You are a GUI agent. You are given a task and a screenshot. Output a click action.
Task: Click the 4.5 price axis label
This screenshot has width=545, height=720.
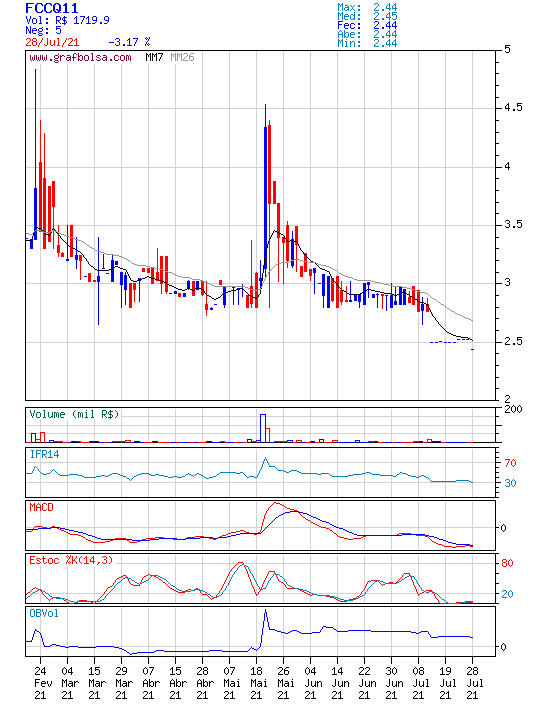513,107
